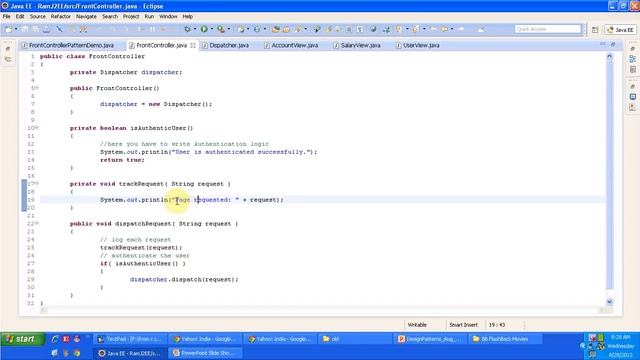Click 'return true;' on line 14
This screenshot has height=360, width=640.
(x=122, y=160)
